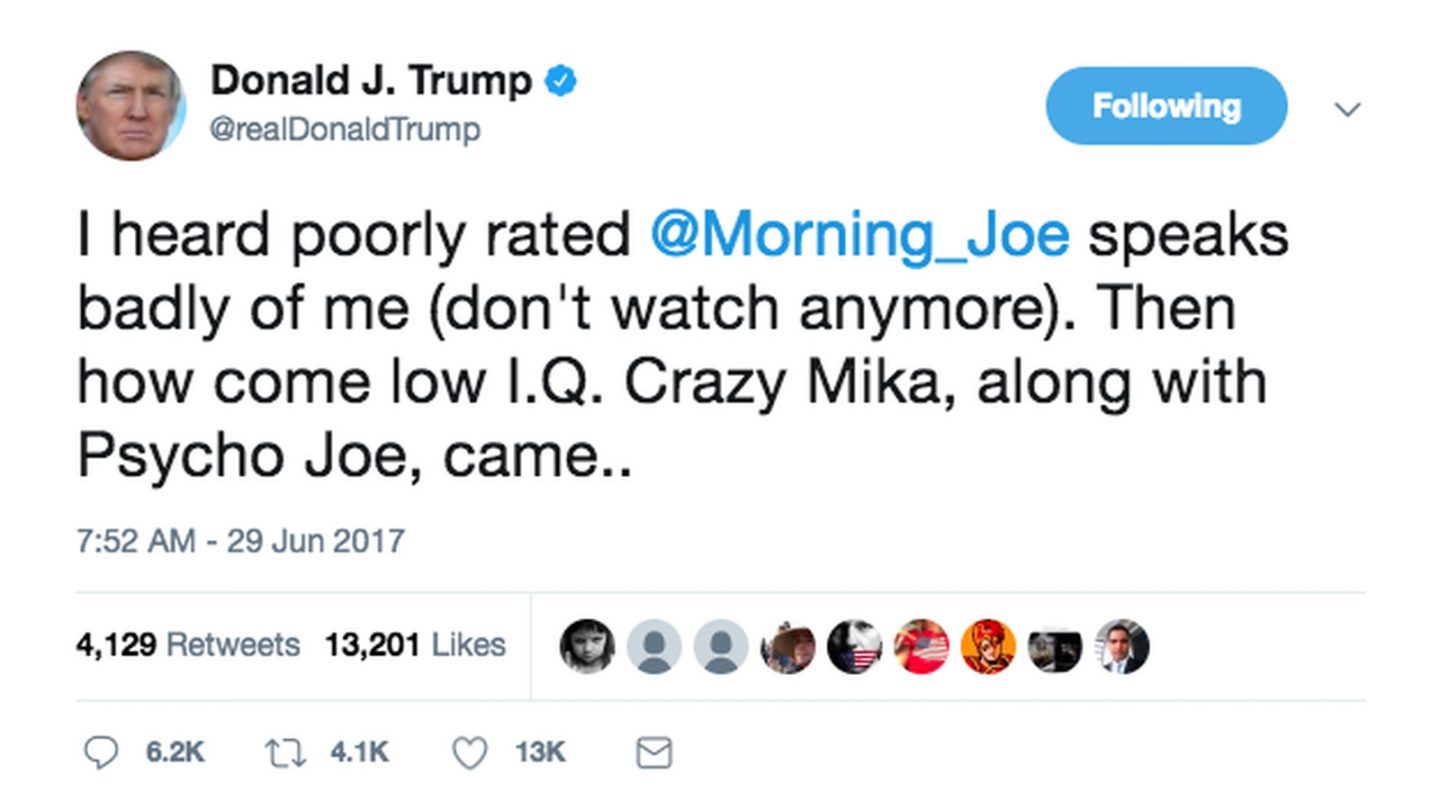Viewport: 1440px width, 810px height.
Task: Click the American flag liker avatar
Action: (922, 646)
